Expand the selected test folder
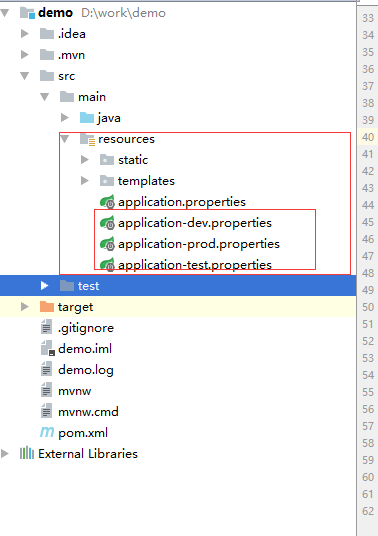This screenshot has width=378, height=536. pos(44,285)
